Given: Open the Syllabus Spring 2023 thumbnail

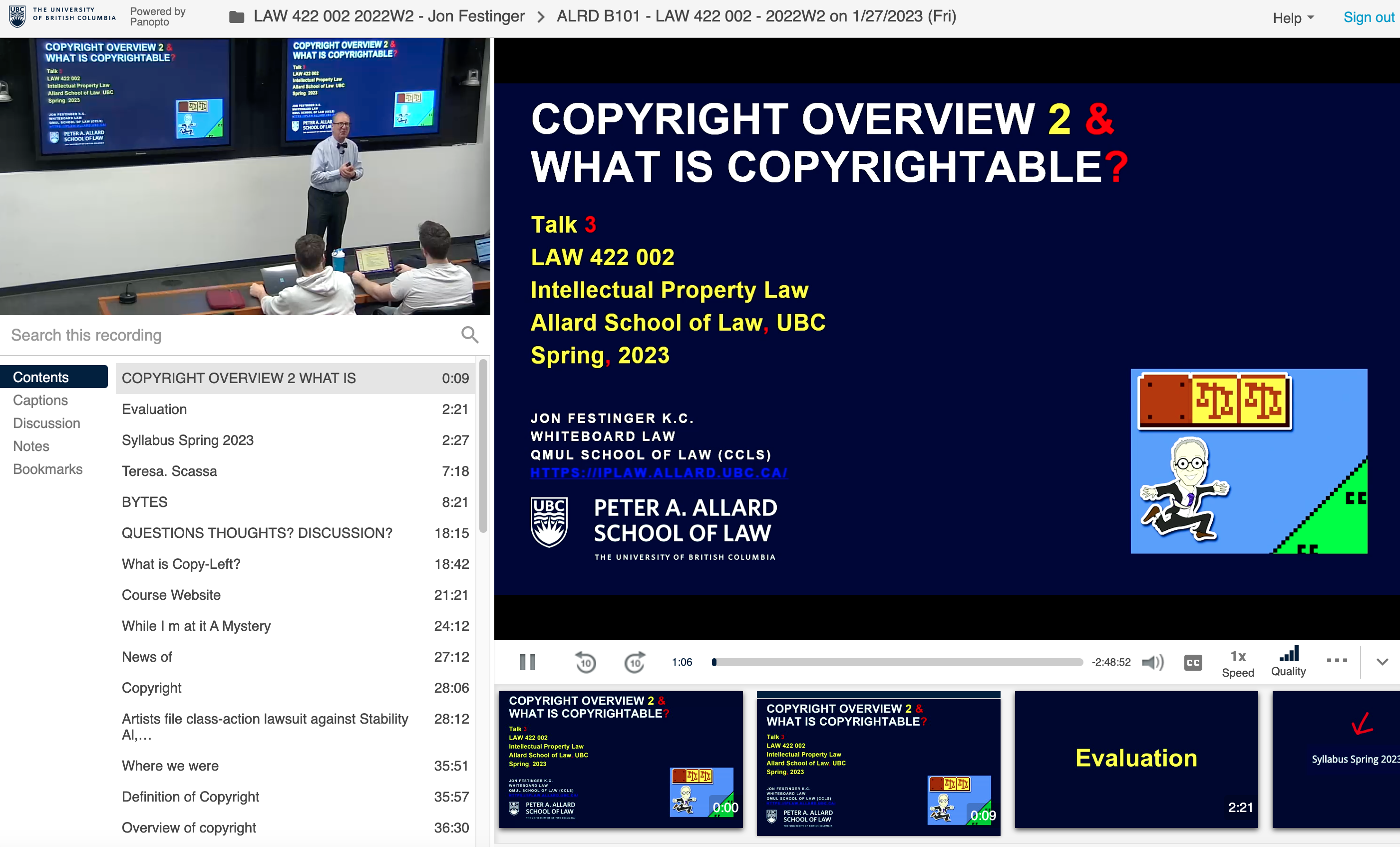Looking at the screenshot, I should (x=1337, y=760).
